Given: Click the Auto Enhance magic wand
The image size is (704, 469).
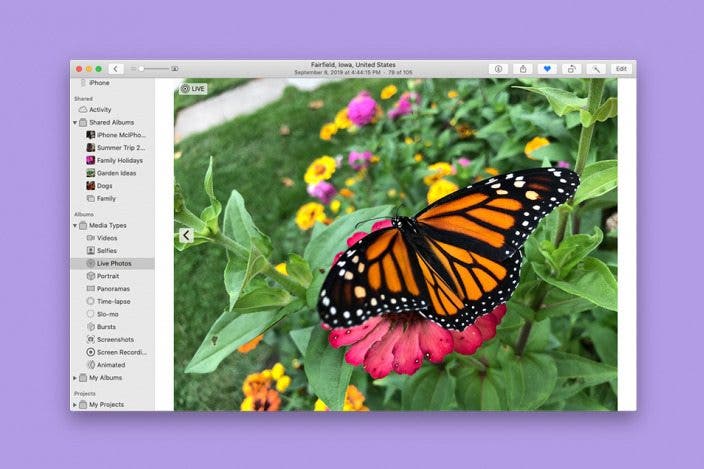Looking at the screenshot, I should pyautogui.click(x=596, y=69).
